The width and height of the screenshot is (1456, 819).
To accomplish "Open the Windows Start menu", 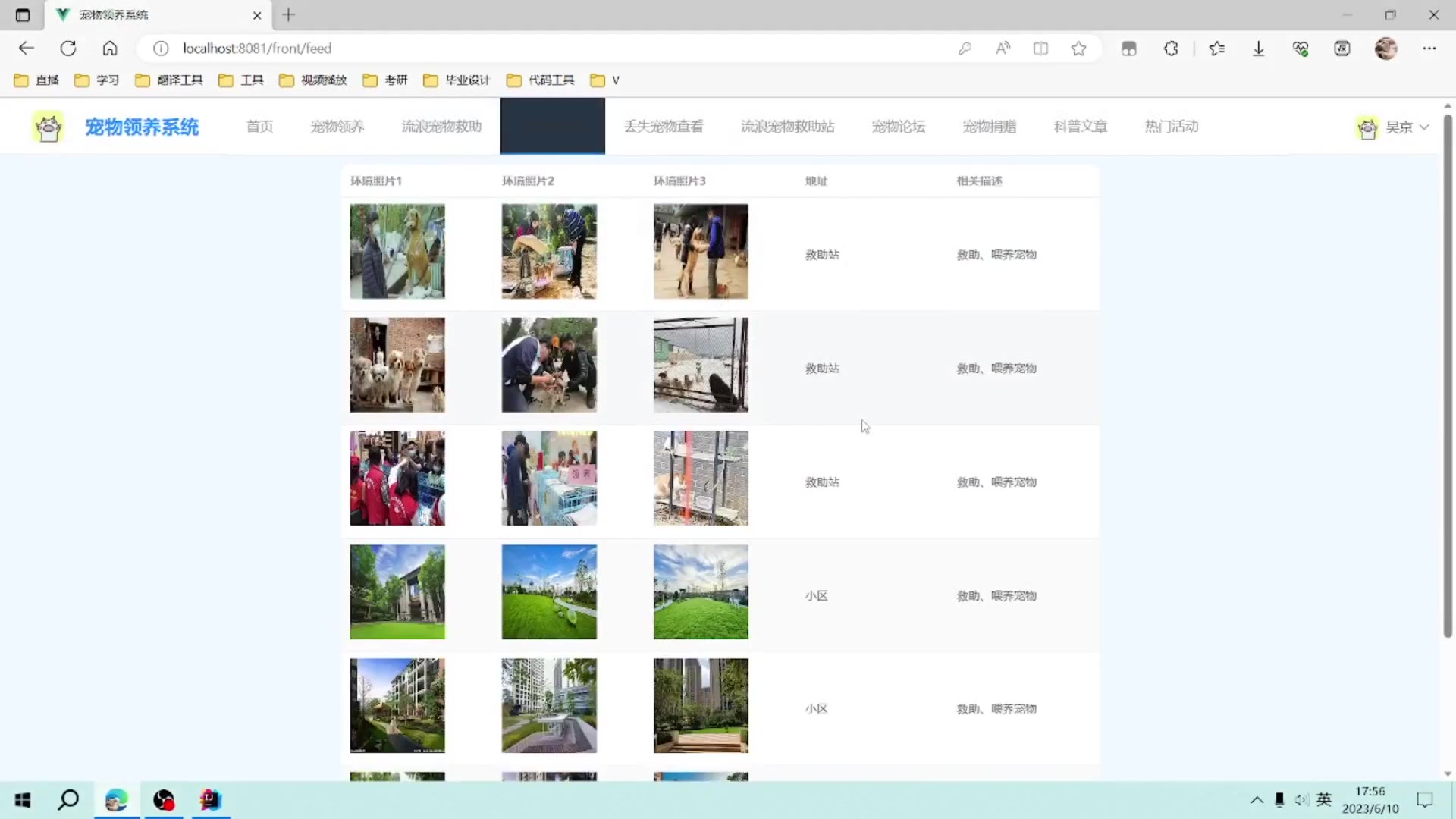I will (23, 800).
